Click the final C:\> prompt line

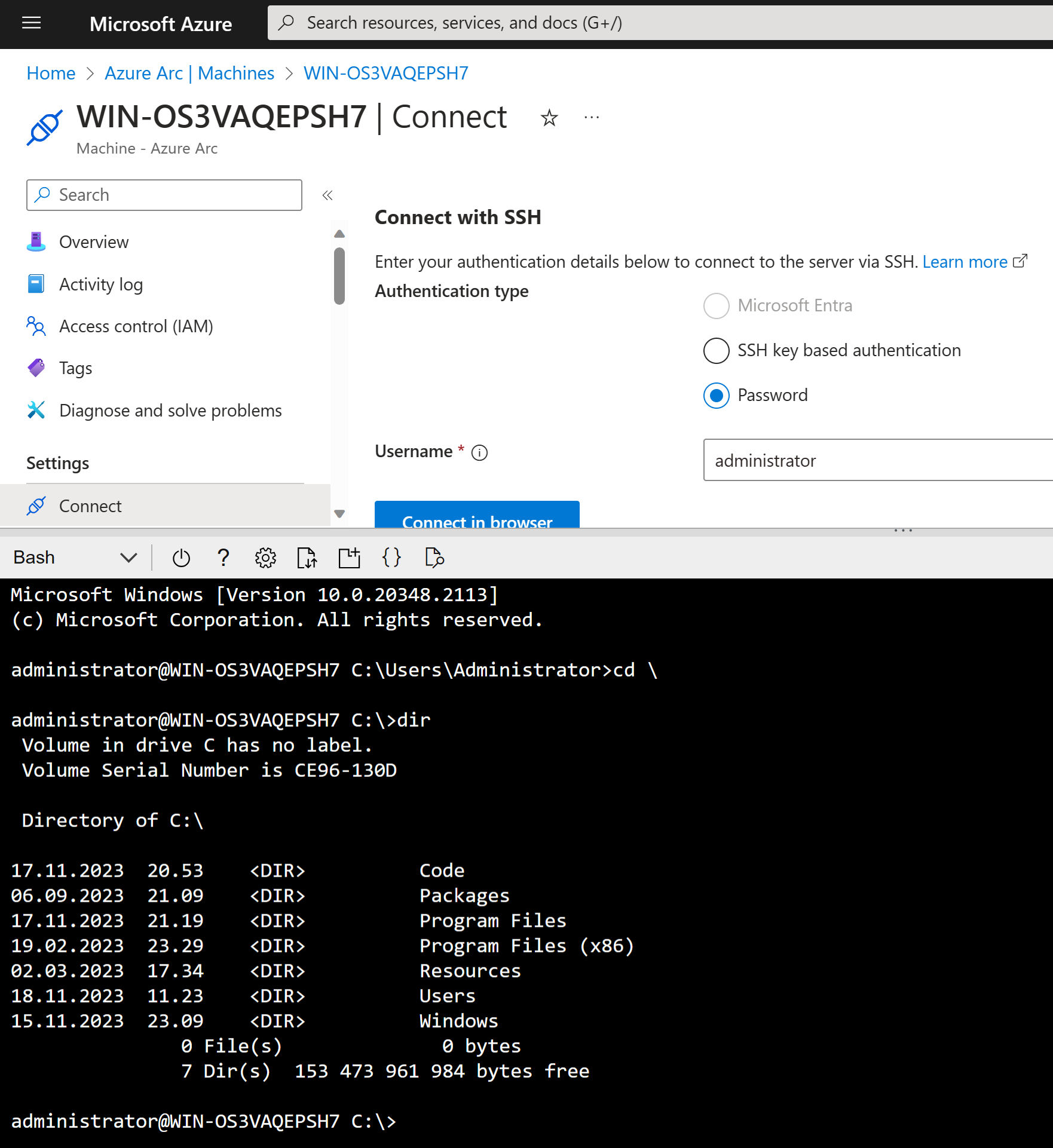pos(204,1122)
